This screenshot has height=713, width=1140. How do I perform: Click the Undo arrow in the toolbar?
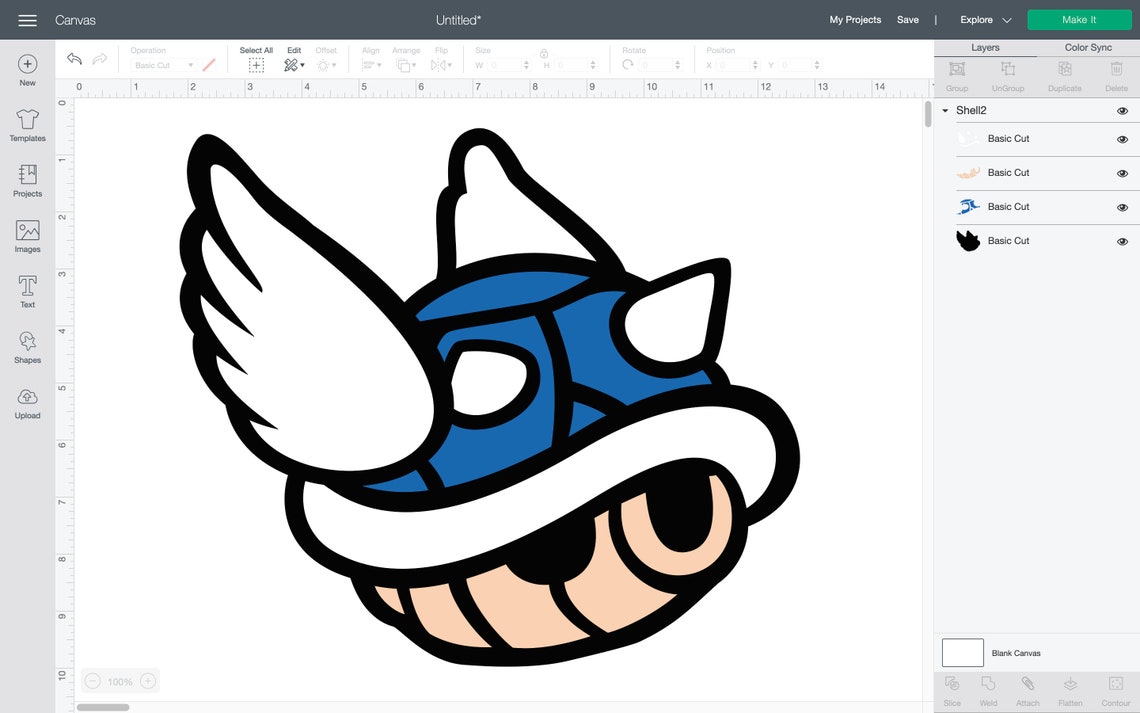73,58
